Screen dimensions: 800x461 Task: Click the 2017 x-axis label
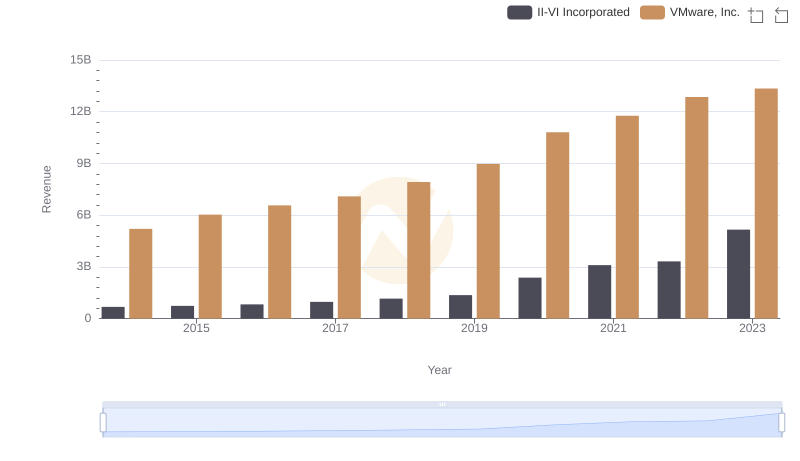point(335,328)
